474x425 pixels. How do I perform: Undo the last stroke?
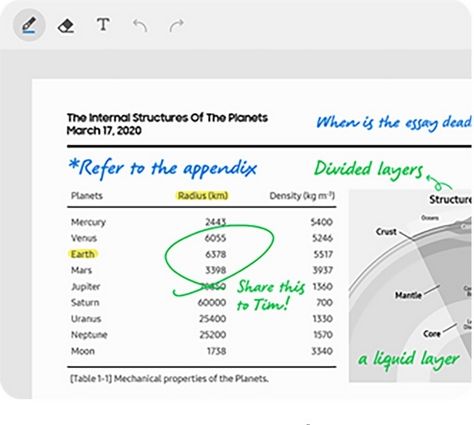click(140, 26)
